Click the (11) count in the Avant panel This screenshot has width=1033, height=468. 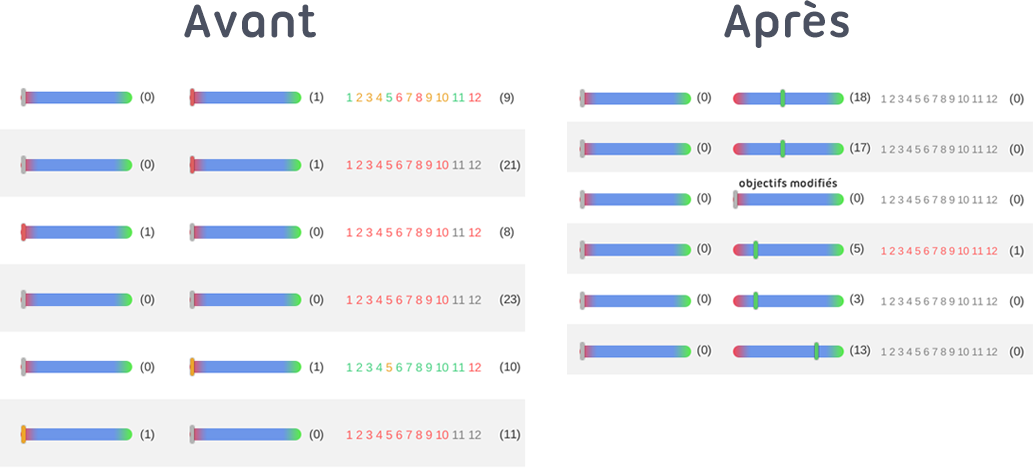[509, 435]
